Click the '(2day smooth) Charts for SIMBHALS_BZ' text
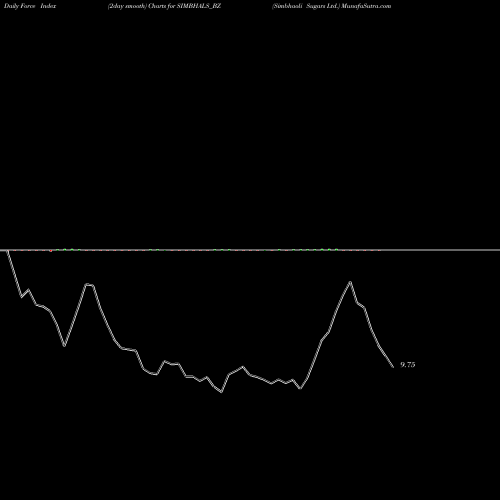Screen dimensions: 500x500 point(164,6)
